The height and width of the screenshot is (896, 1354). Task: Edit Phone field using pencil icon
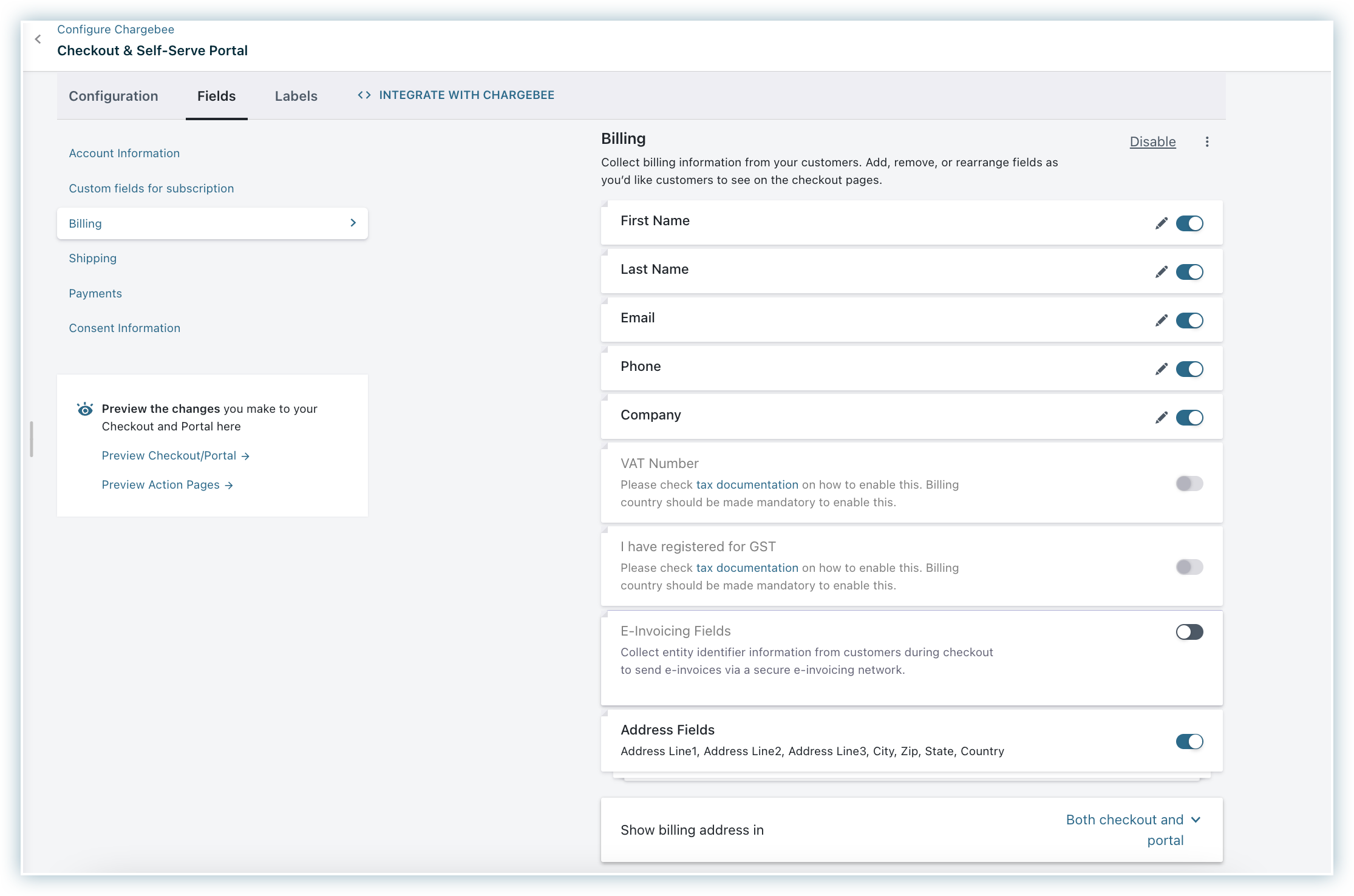1161,369
